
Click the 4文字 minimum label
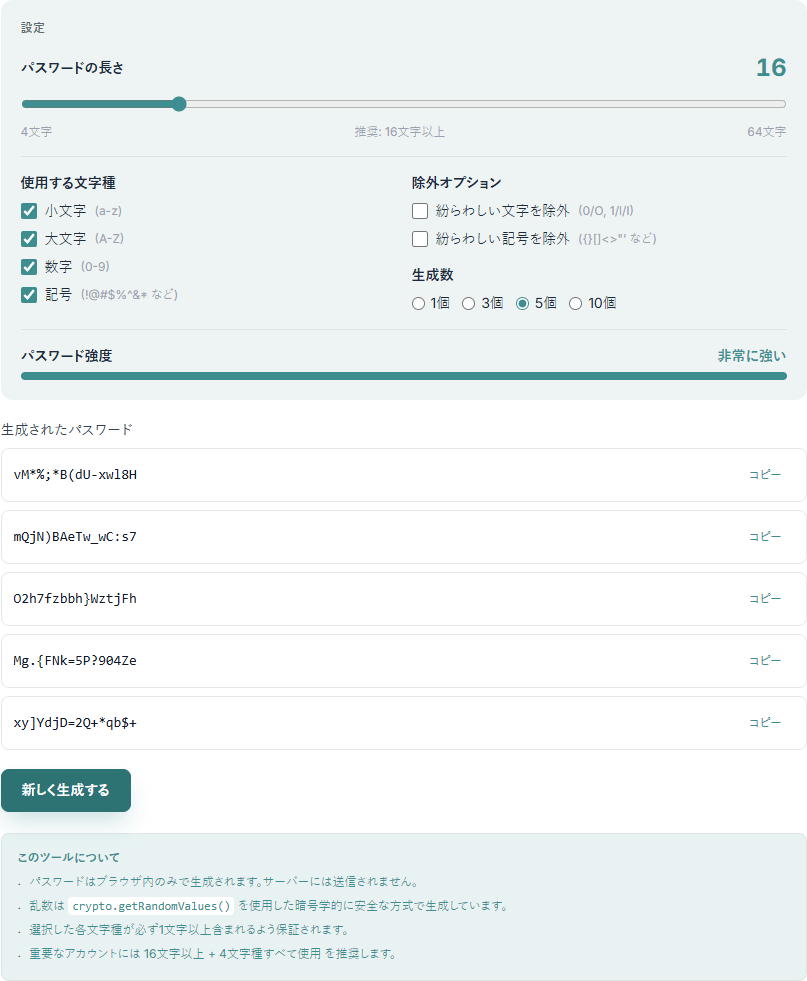(36, 132)
